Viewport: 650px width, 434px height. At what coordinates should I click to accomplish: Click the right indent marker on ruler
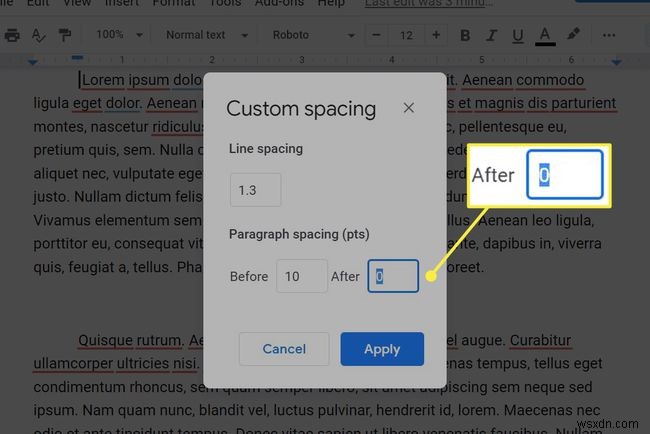tap(616, 62)
